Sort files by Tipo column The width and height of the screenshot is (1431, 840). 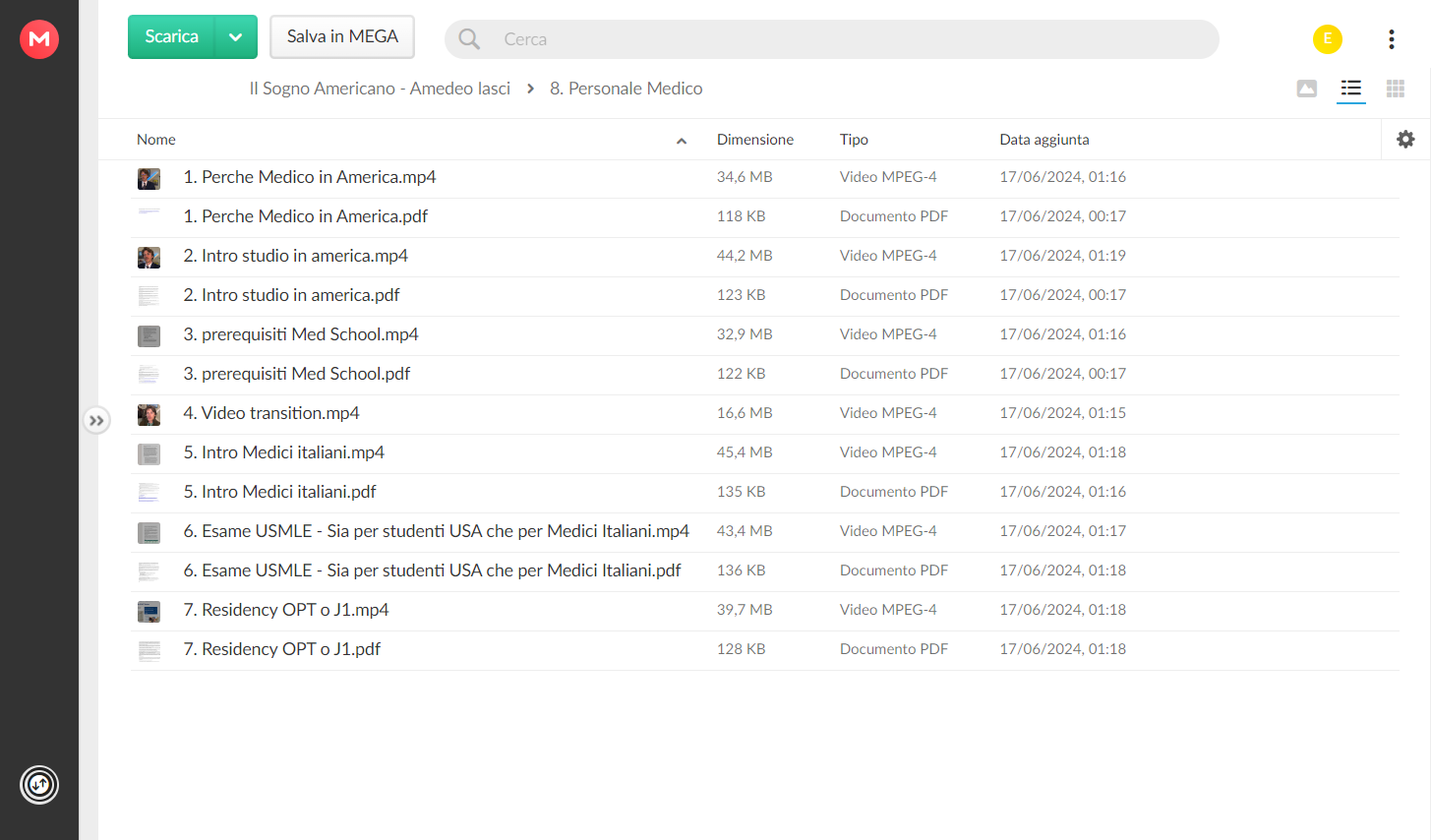pyautogui.click(x=854, y=140)
